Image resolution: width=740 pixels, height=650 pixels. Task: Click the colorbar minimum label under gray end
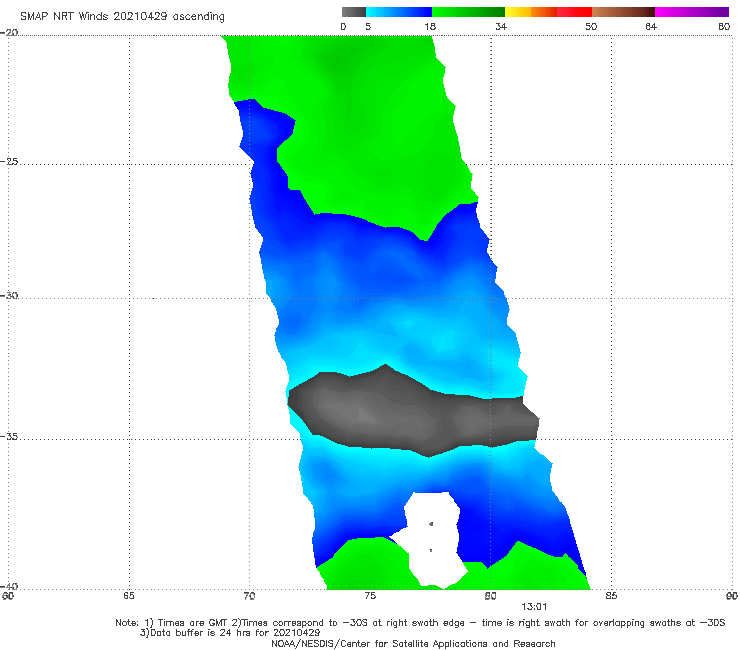tap(344, 27)
